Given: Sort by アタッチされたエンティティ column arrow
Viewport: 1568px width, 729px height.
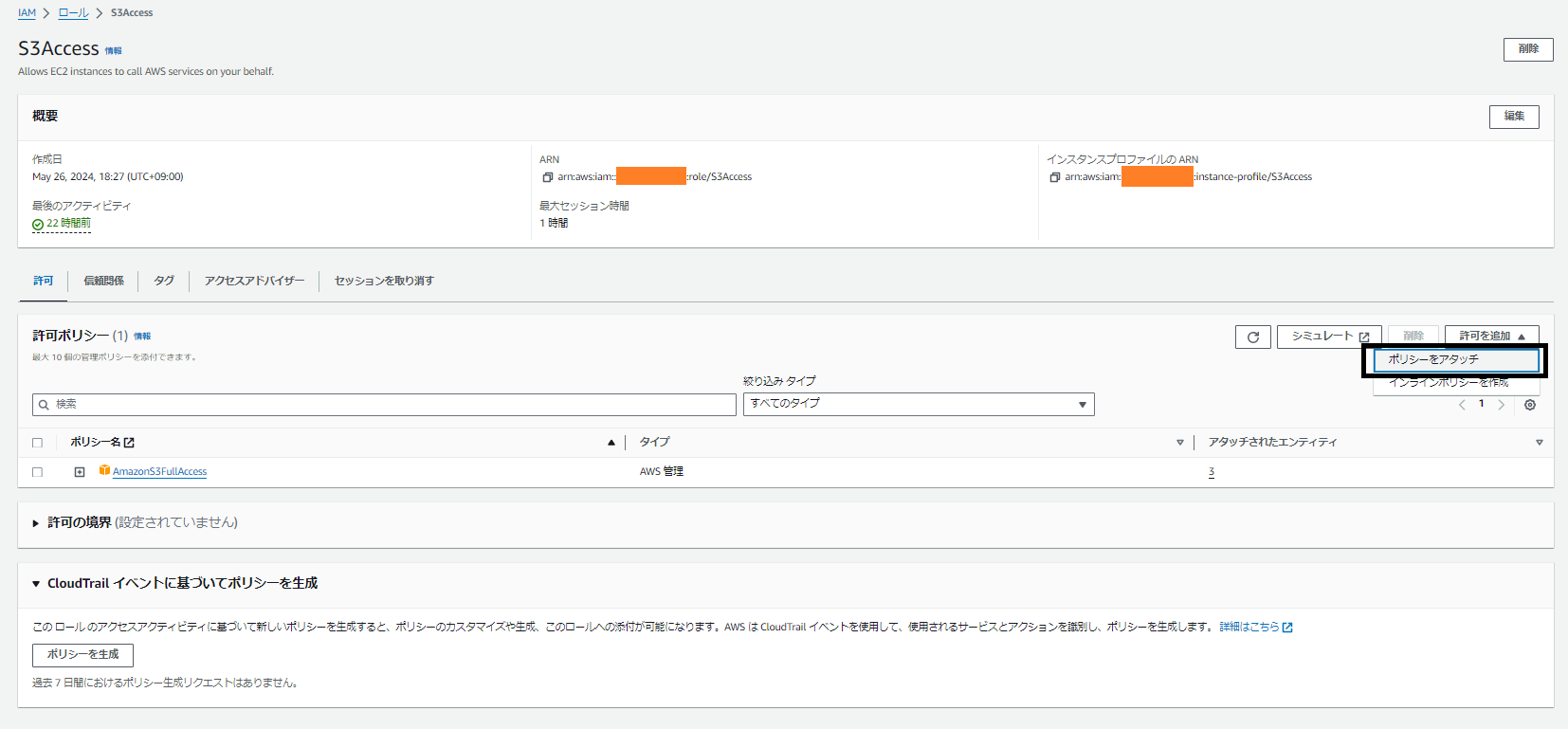Looking at the screenshot, I should coord(1540,443).
